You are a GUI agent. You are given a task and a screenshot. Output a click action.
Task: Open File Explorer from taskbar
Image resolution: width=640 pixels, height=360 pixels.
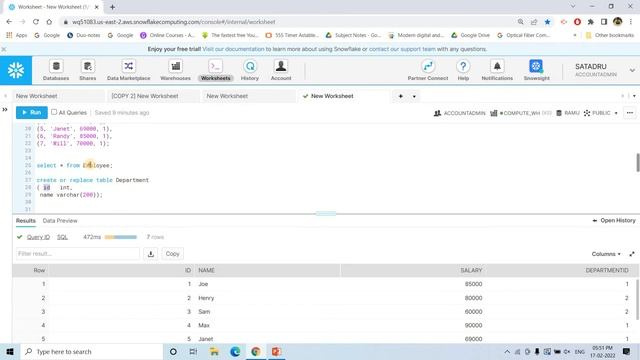click(x=214, y=351)
